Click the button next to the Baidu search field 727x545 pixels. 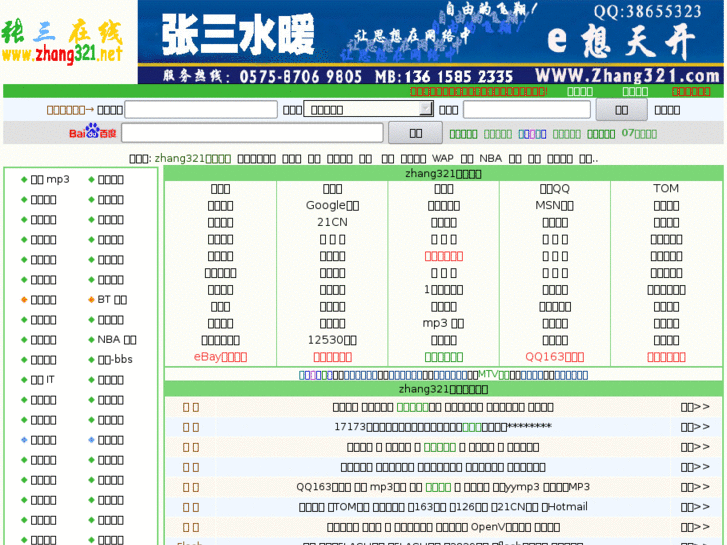[415, 133]
